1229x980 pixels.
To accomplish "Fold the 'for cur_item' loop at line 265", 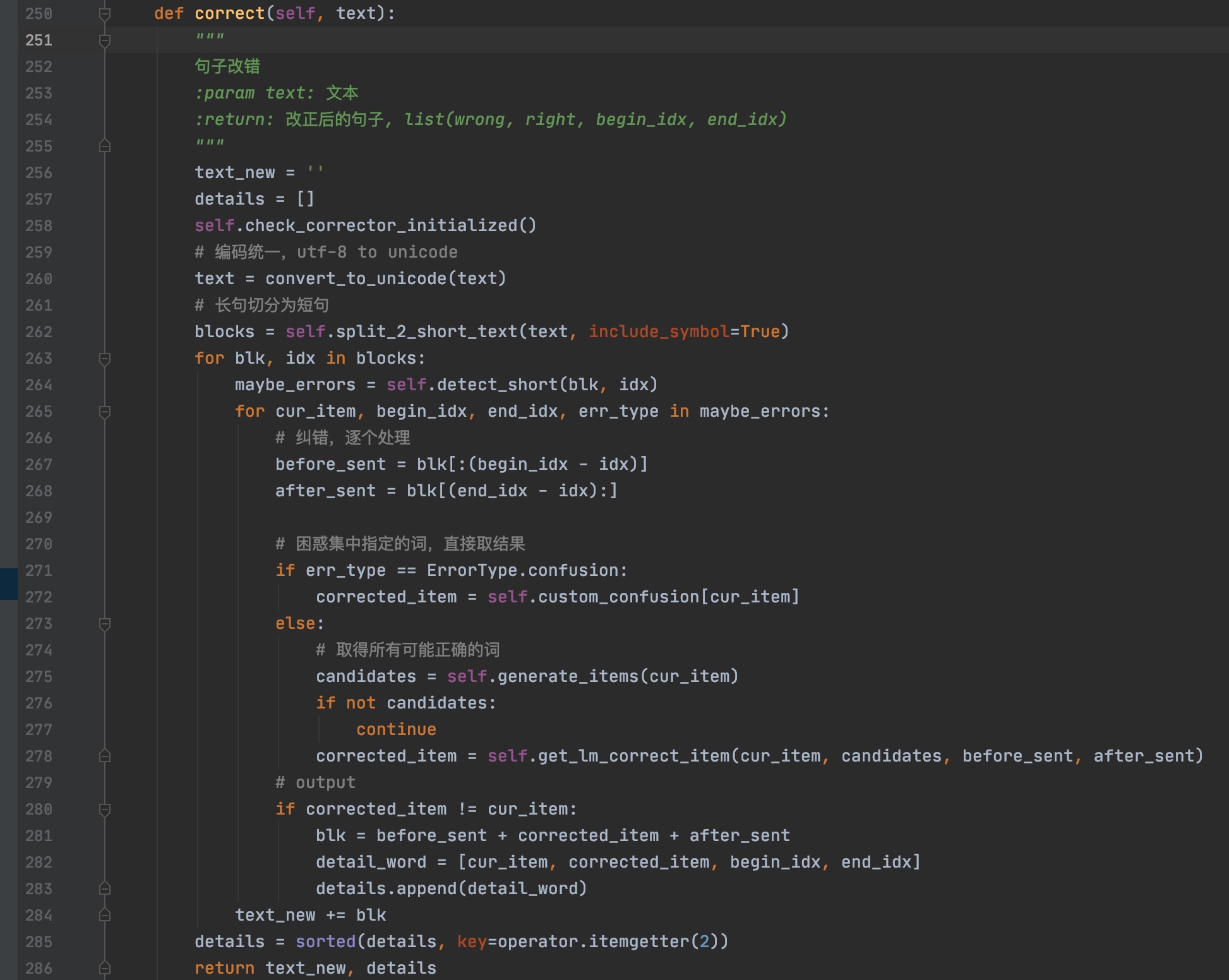I will point(105,412).
